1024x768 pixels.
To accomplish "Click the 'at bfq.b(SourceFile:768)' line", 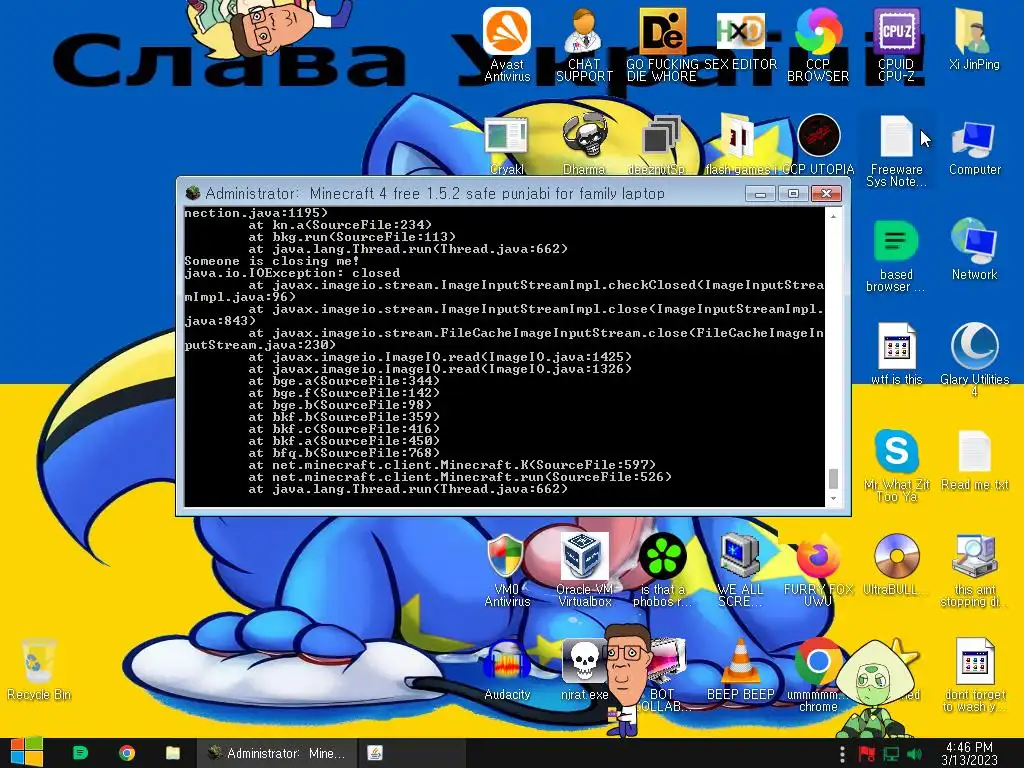I will click(x=344, y=453).
